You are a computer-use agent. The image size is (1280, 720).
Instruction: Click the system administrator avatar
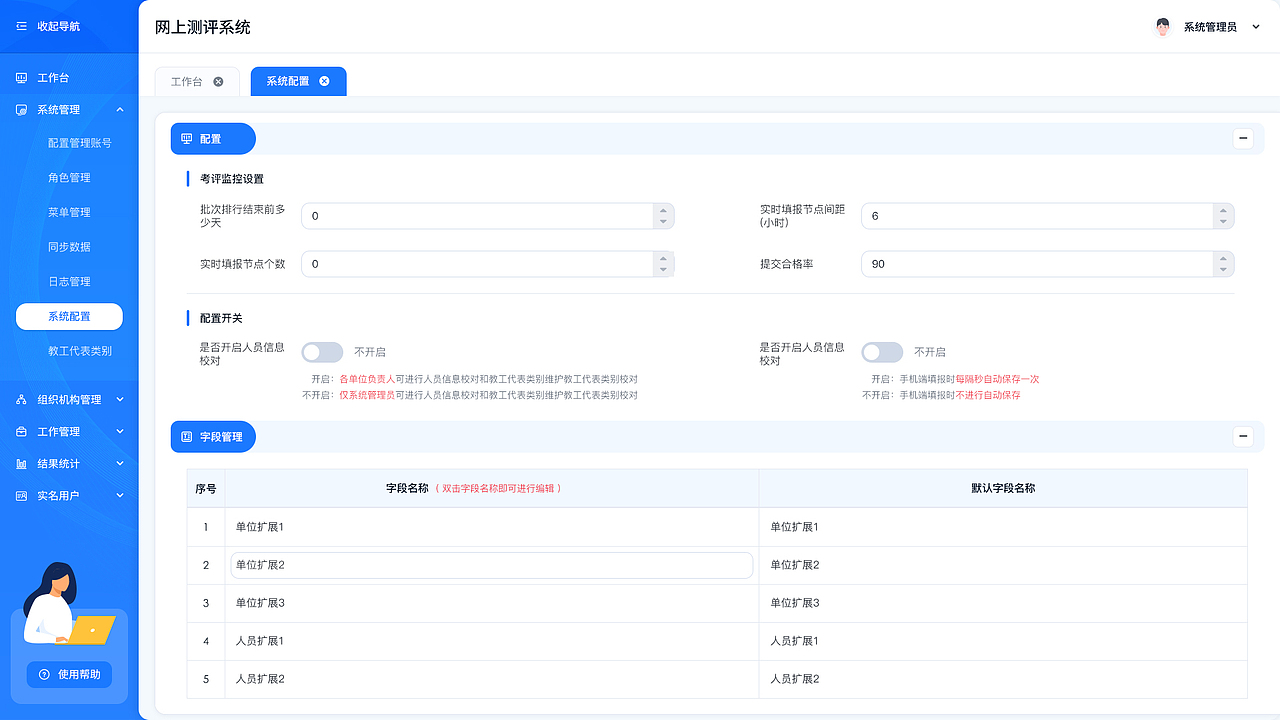tap(1162, 27)
